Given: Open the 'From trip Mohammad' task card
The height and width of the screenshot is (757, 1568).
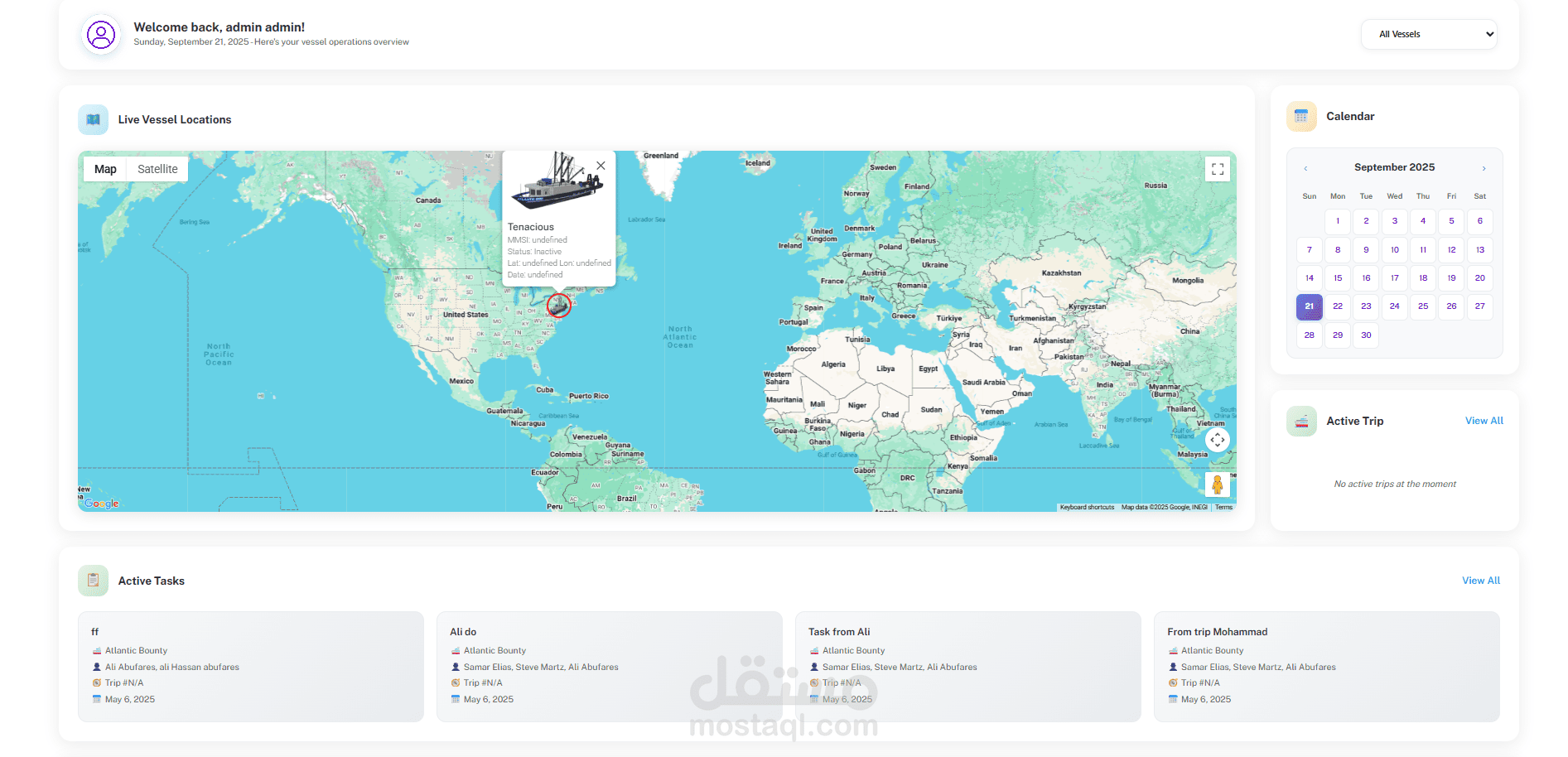Looking at the screenshot, I should click(x=1327, y=667).
